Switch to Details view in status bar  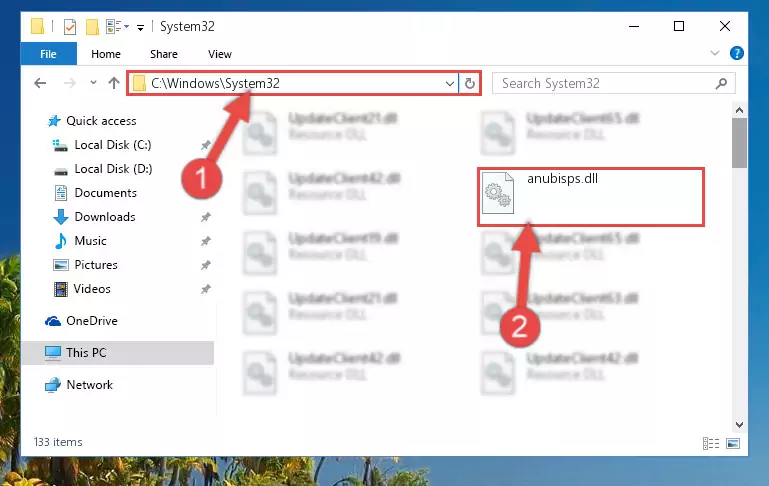coord(711,443)
